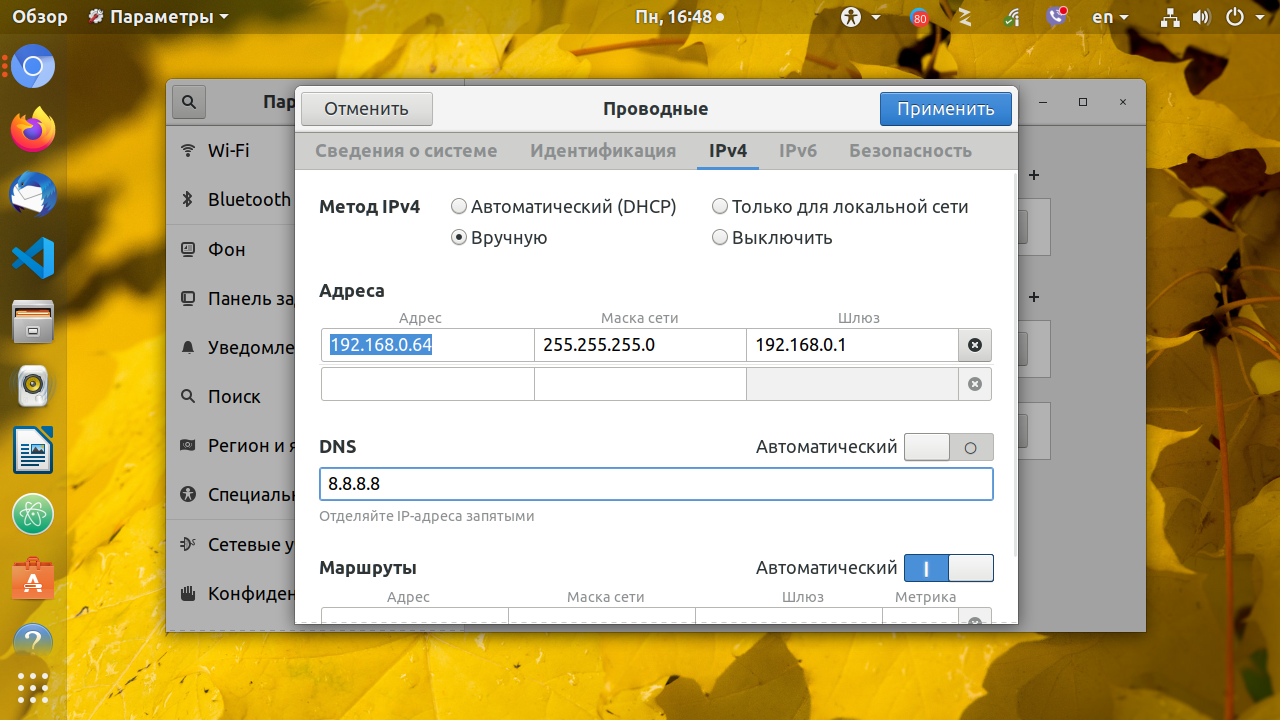The image size is (1280, 720).
Task: Switch to the IPv6 tab
Action: click(x=798, y=151)
